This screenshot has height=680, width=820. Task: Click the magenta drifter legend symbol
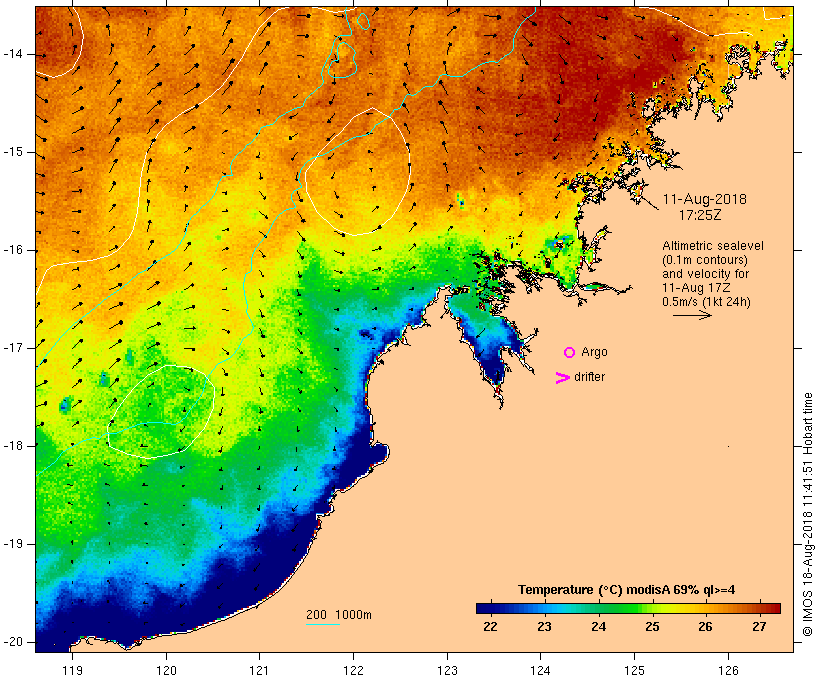tap(563, 378)
